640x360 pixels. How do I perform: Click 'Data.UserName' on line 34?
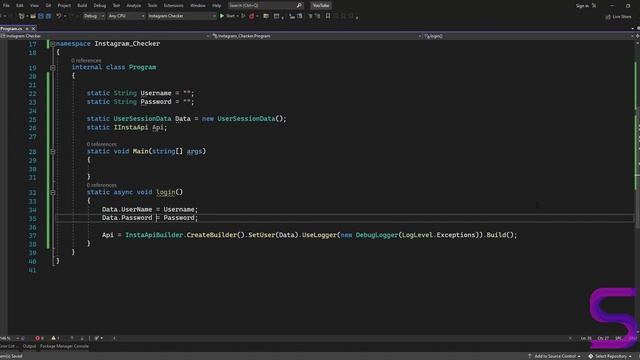(127, 209)
